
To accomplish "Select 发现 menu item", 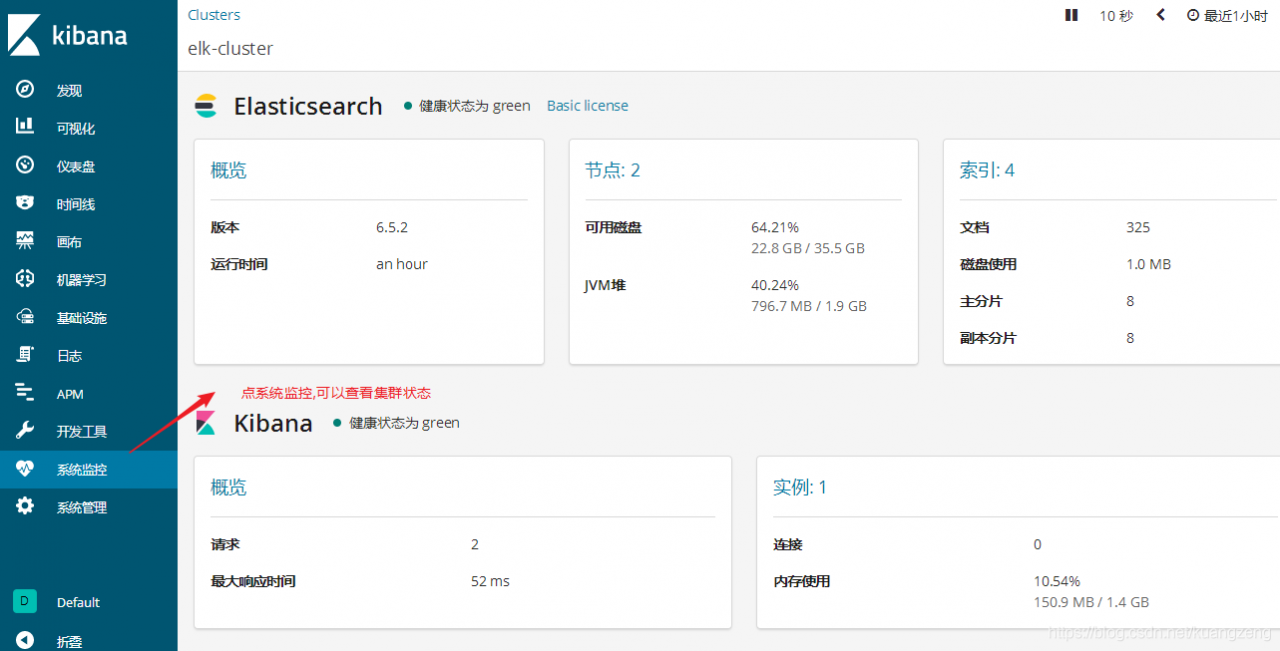I will (69, 91).
